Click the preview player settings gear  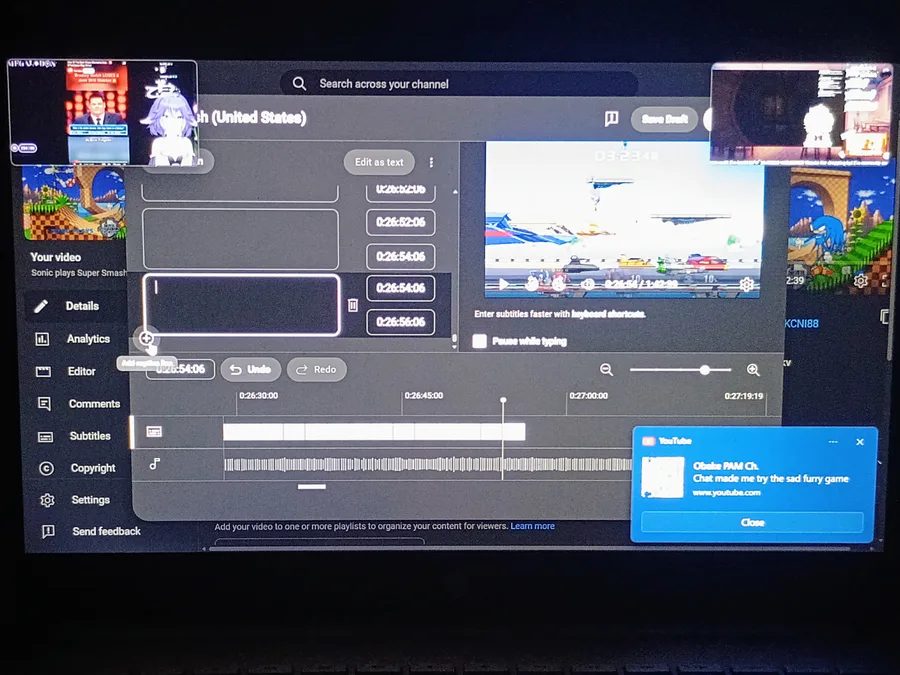(746, 284)
